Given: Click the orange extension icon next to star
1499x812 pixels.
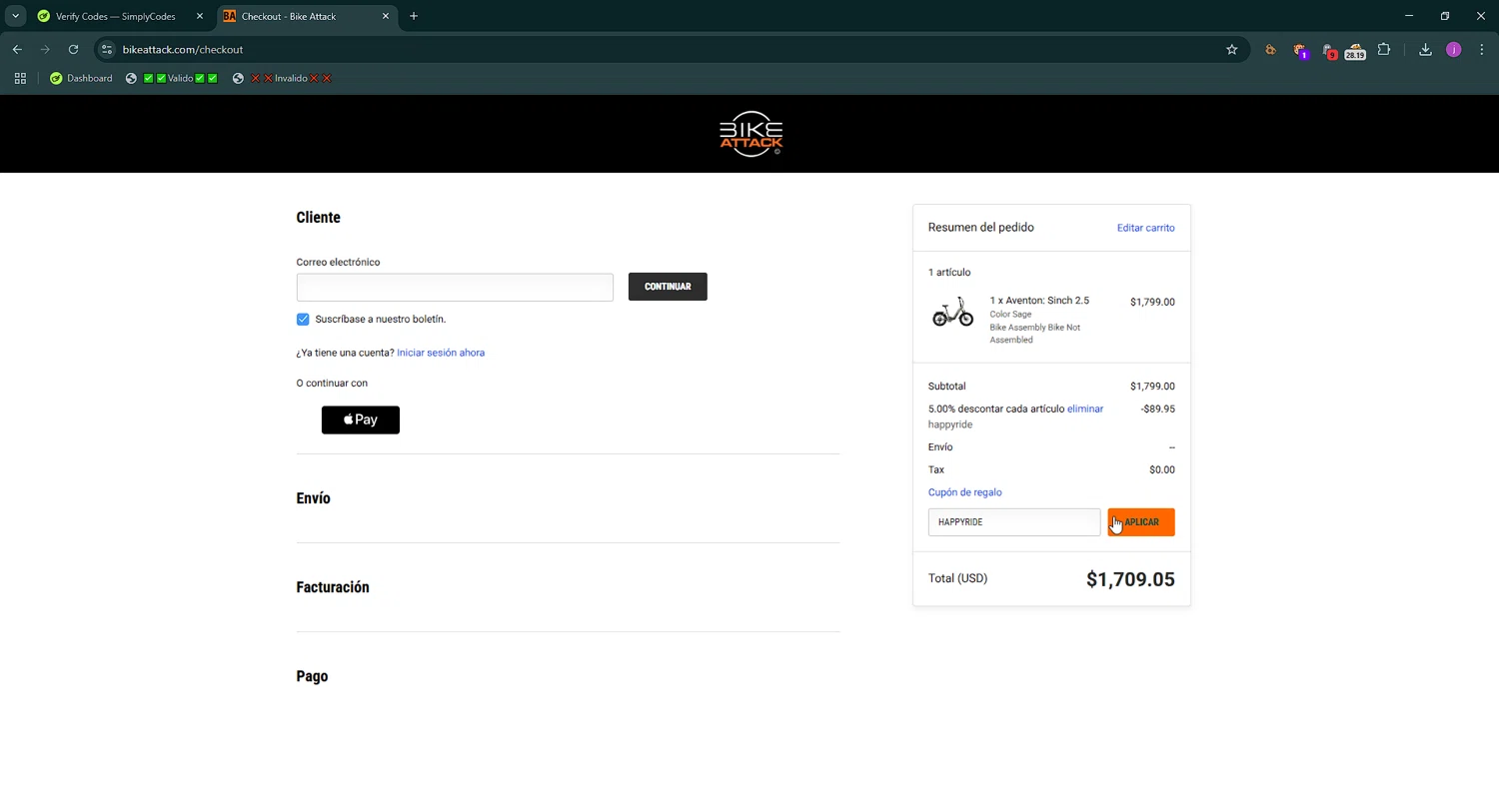Looking at the screenshot, I should (x=1270, y=49).
